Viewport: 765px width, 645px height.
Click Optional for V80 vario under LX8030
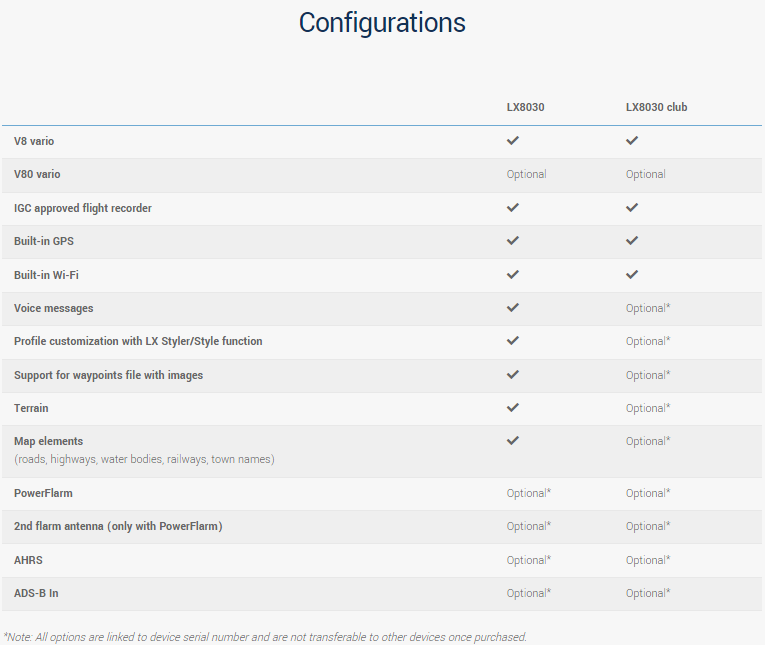[526, 174]
